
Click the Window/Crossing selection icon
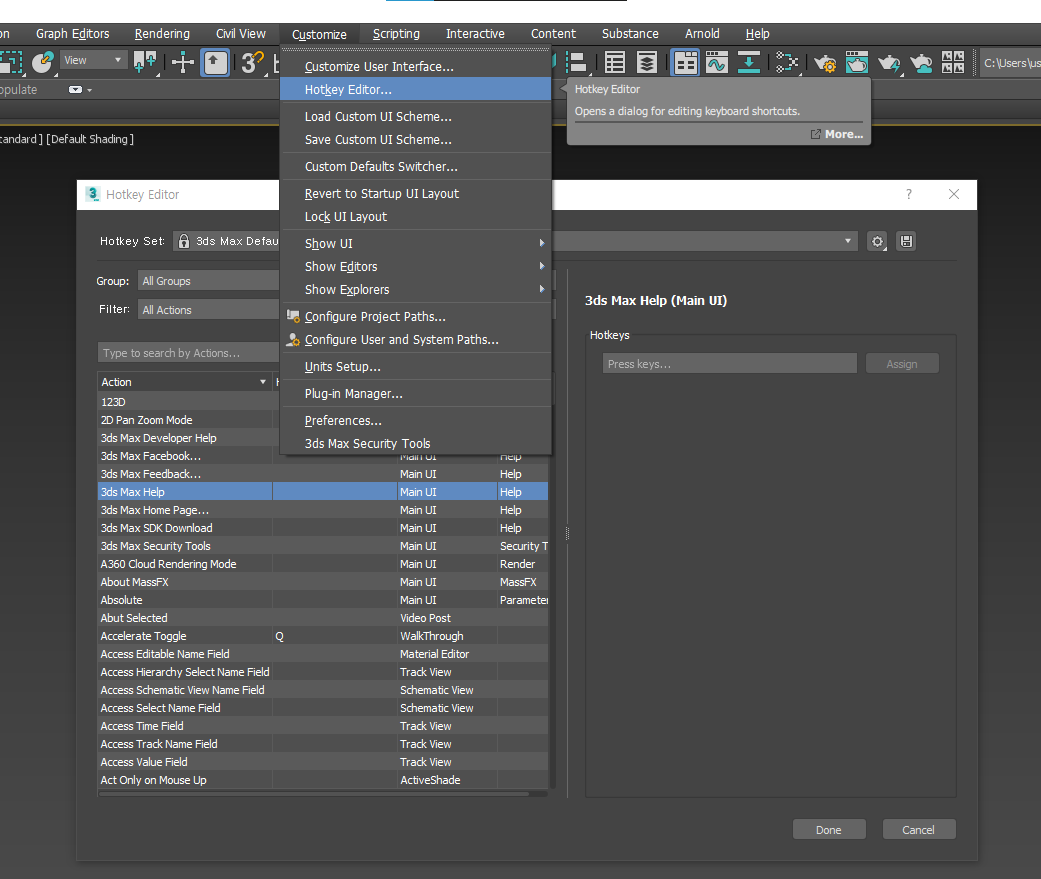(42, 62)
